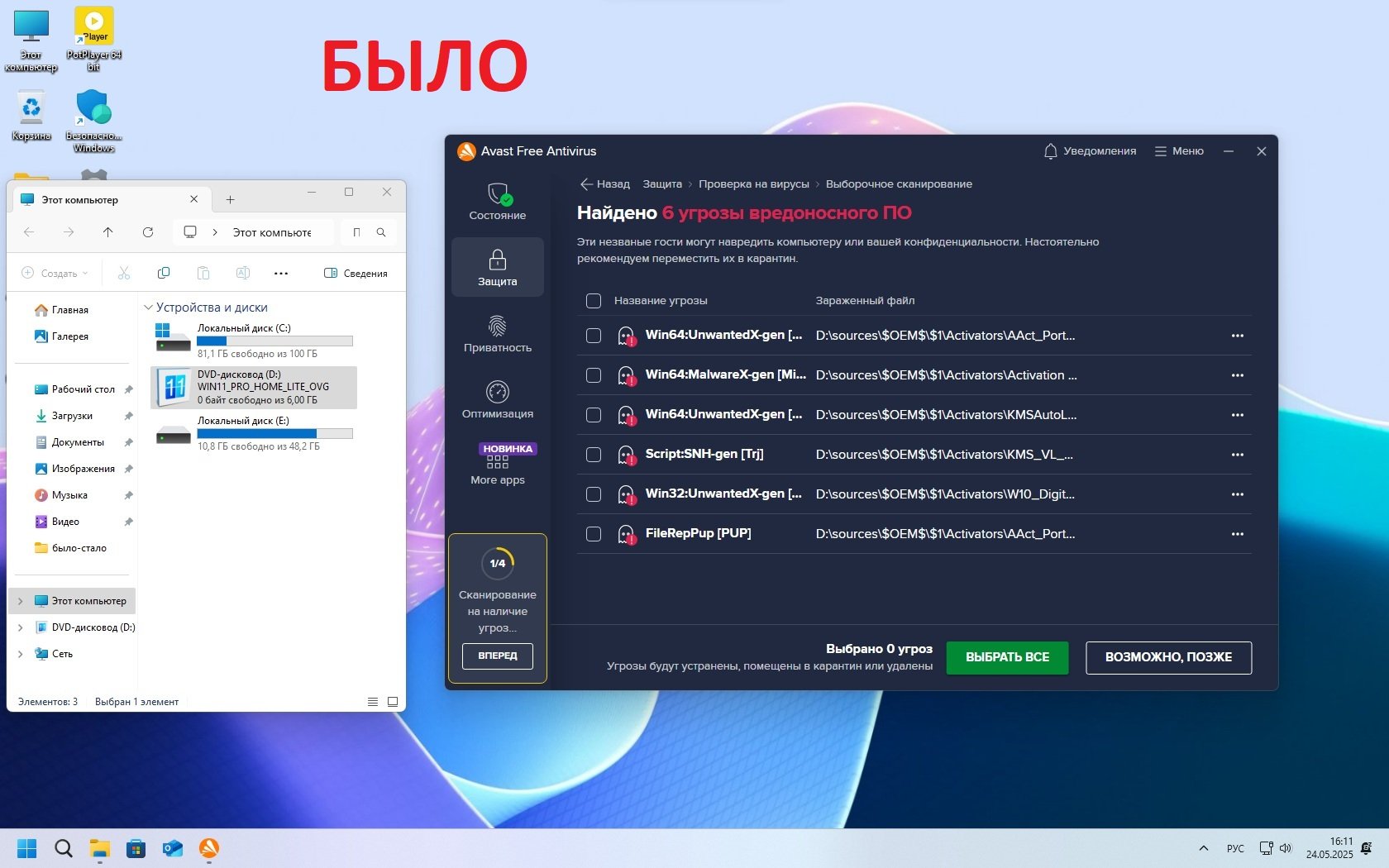Check the KMSAutoL Win64:UnwantedX-gen threat checkbox

tap(594, 415)
